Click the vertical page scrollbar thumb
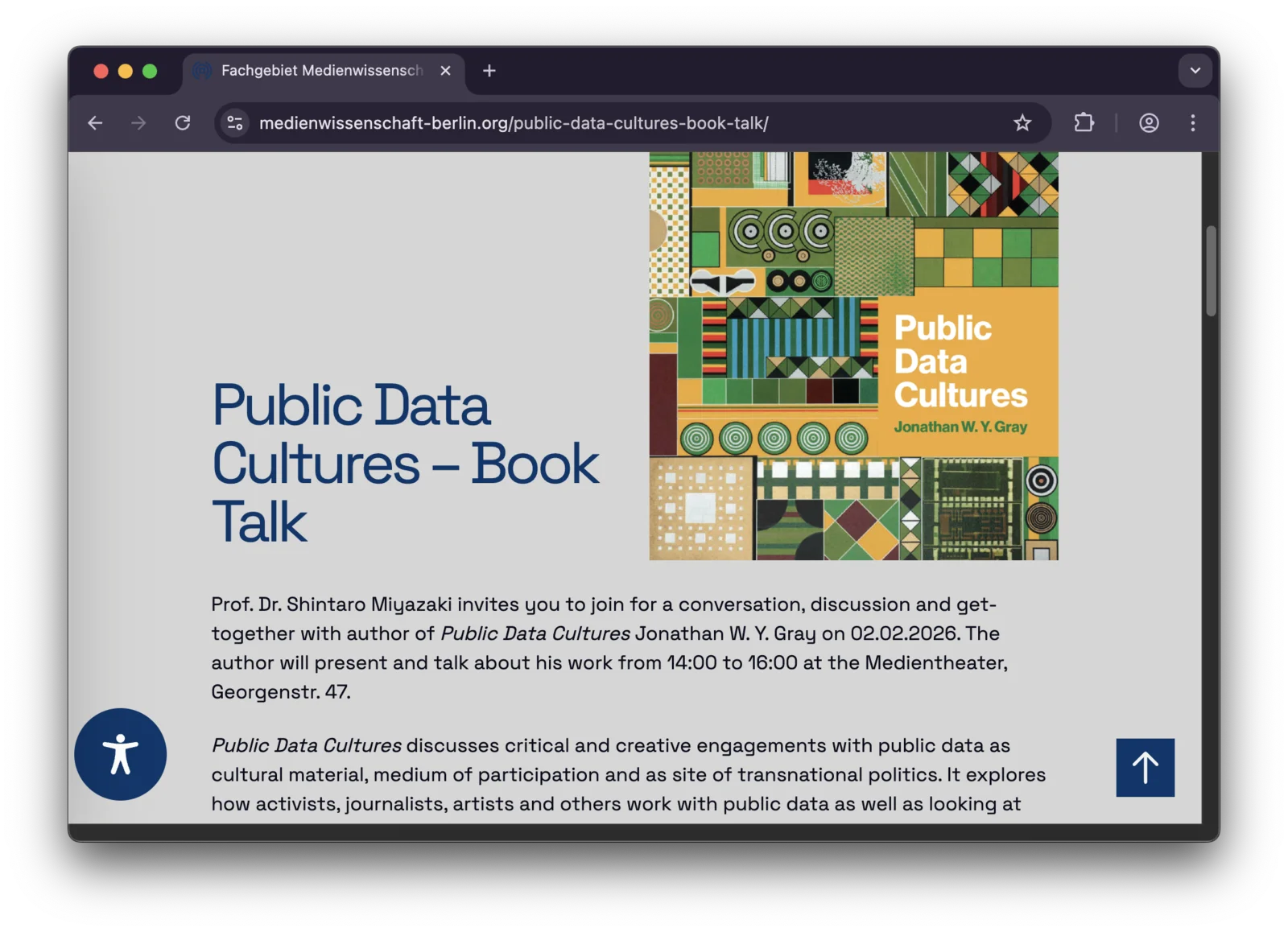1288x932 pixels. 1210,271
